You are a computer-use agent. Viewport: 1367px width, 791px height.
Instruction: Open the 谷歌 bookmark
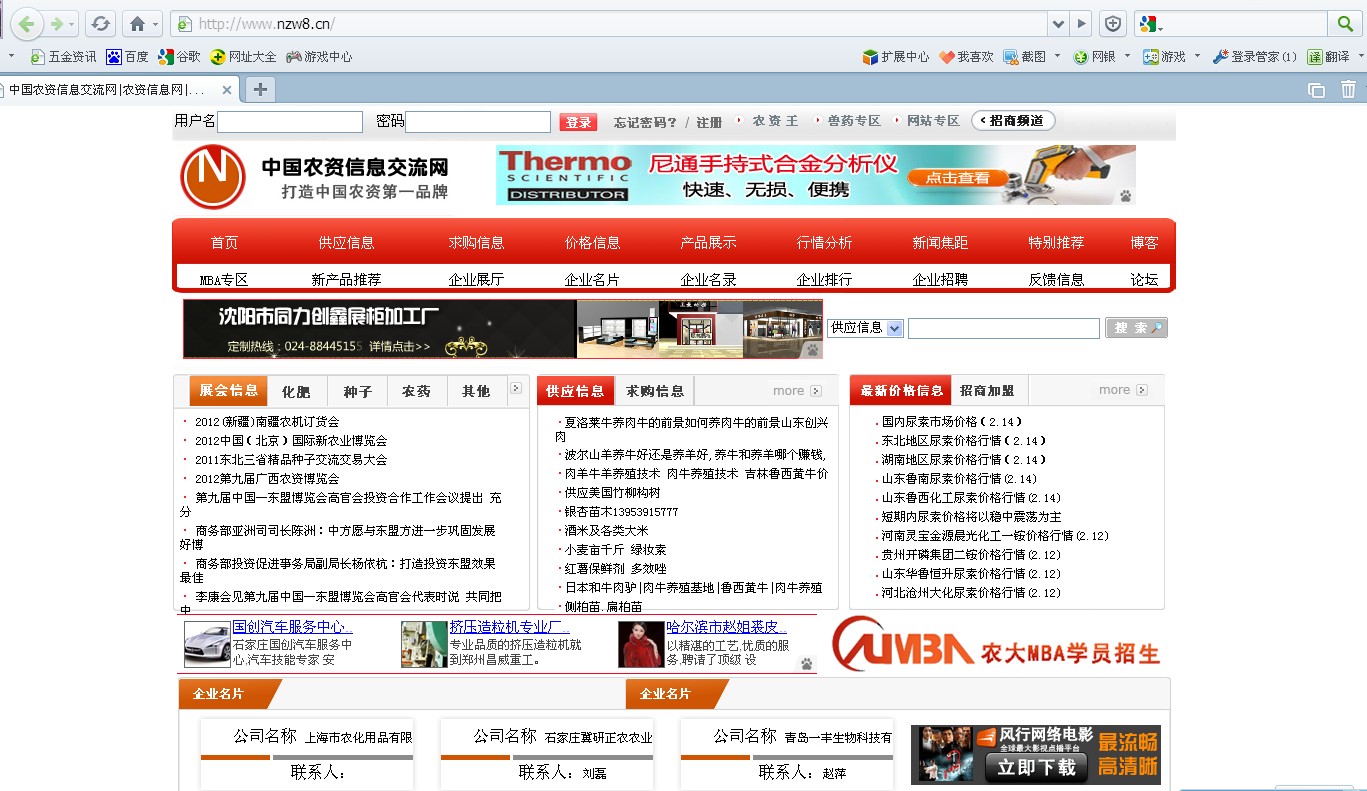coord(179,57)
